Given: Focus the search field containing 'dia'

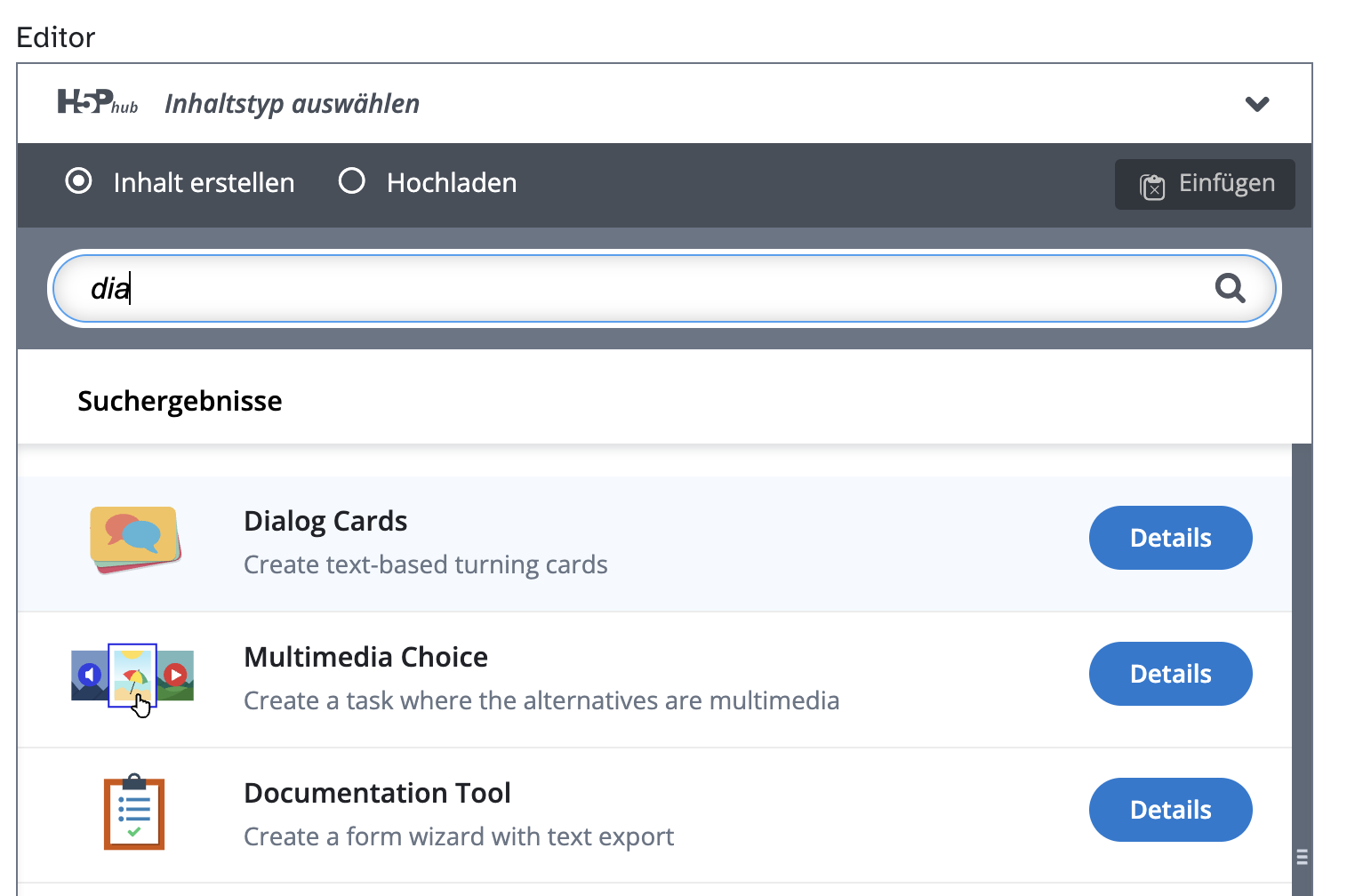Looking at the screenshot, I should pos(622,289).
